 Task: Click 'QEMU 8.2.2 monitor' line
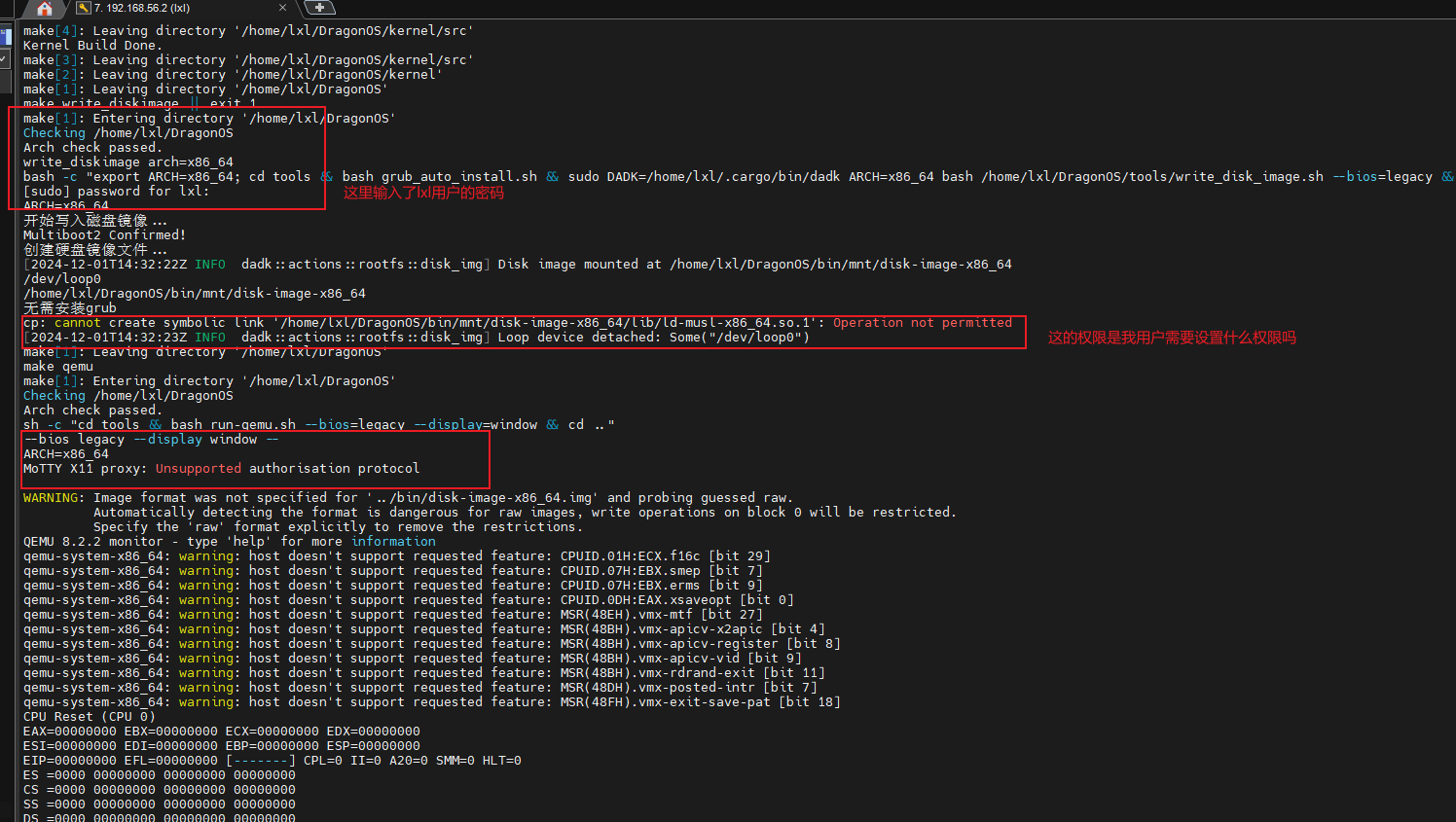pyautogui.click(x=92, y=541)
